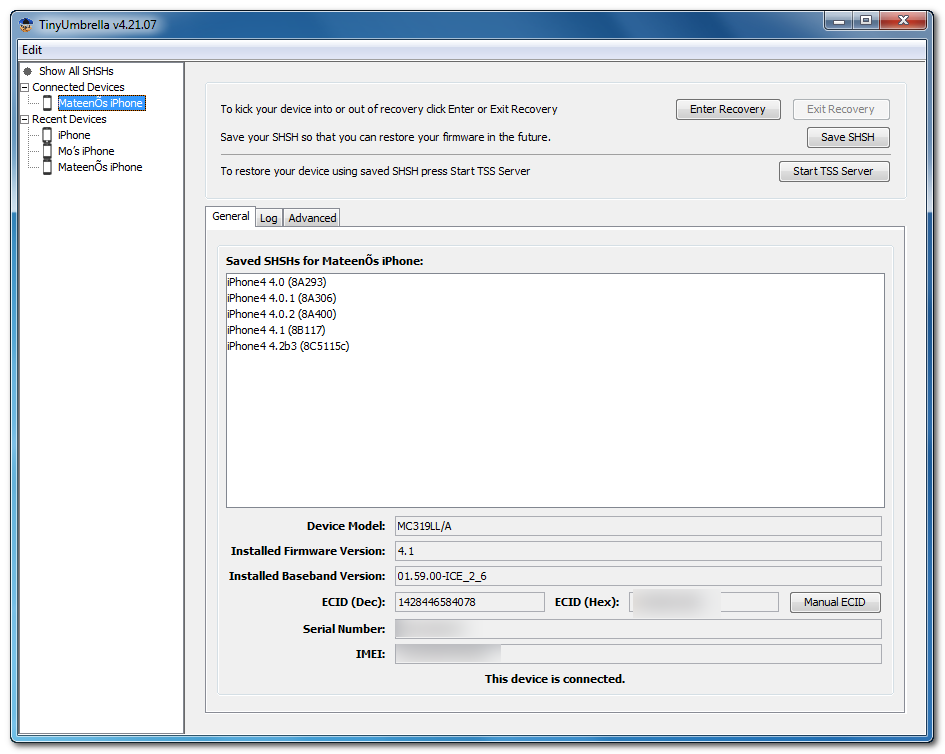Image resolution: width=945 pixels, height=754 pixels.
Task: Collapse the Recent Devices tree node
Action: (x=25, y=119)
